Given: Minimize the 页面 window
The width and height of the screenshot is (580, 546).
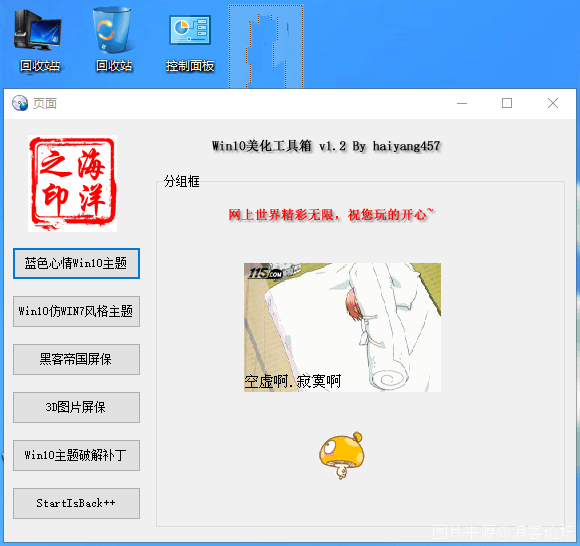Looking at the screenshot, I should point(462,103).
